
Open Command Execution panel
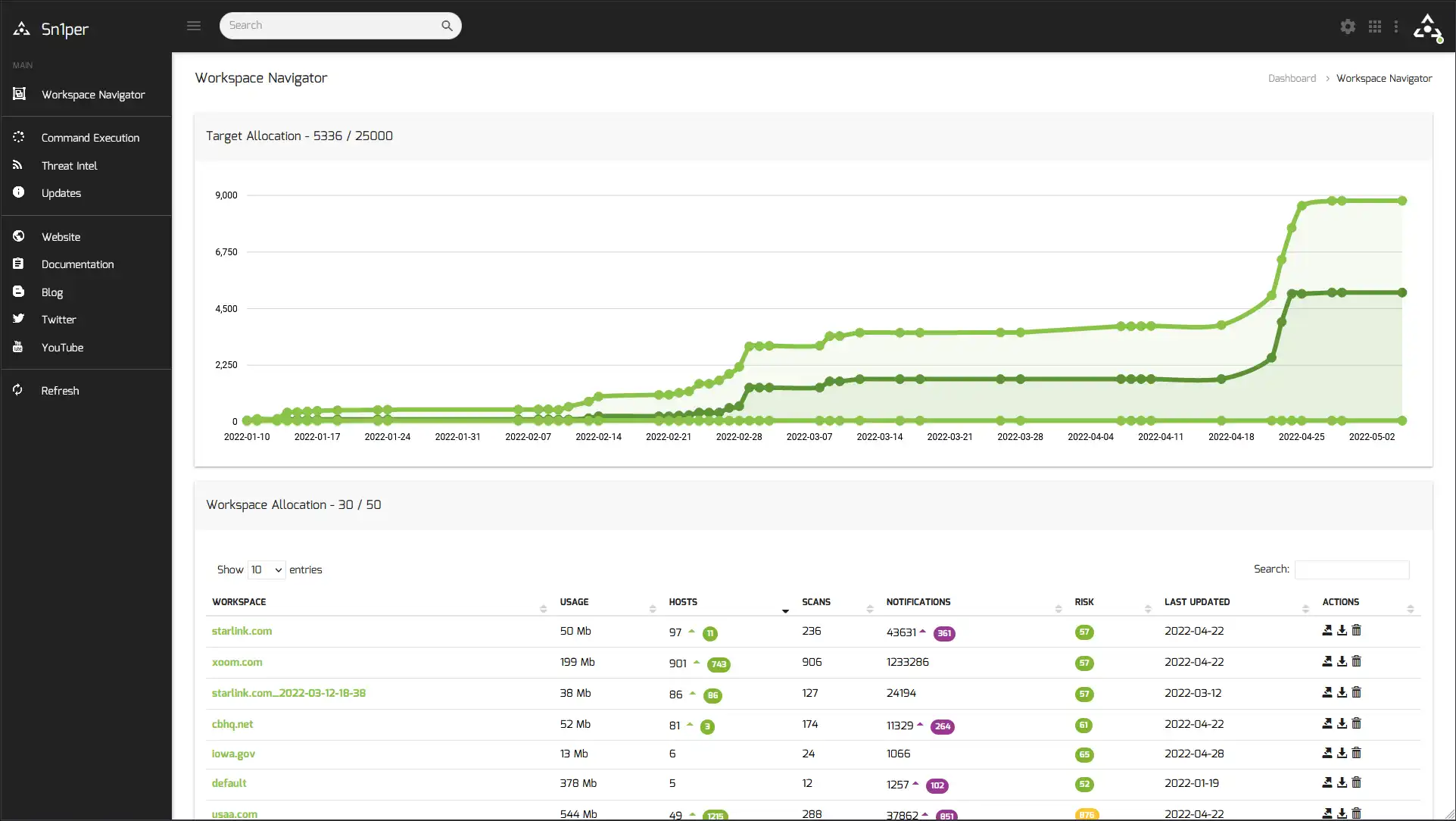[90, 137]
